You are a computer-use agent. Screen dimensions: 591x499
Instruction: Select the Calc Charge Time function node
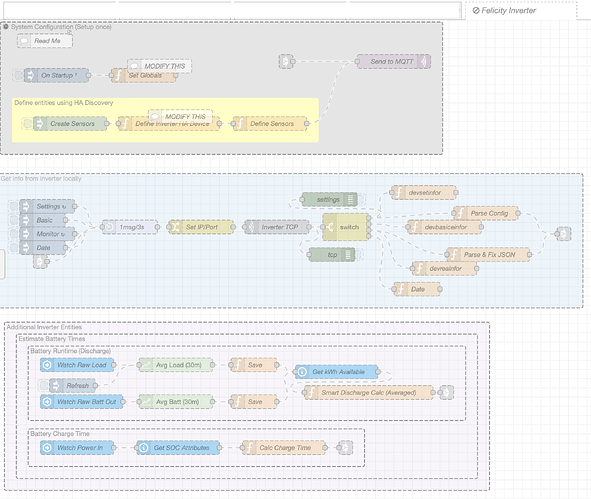284,448
